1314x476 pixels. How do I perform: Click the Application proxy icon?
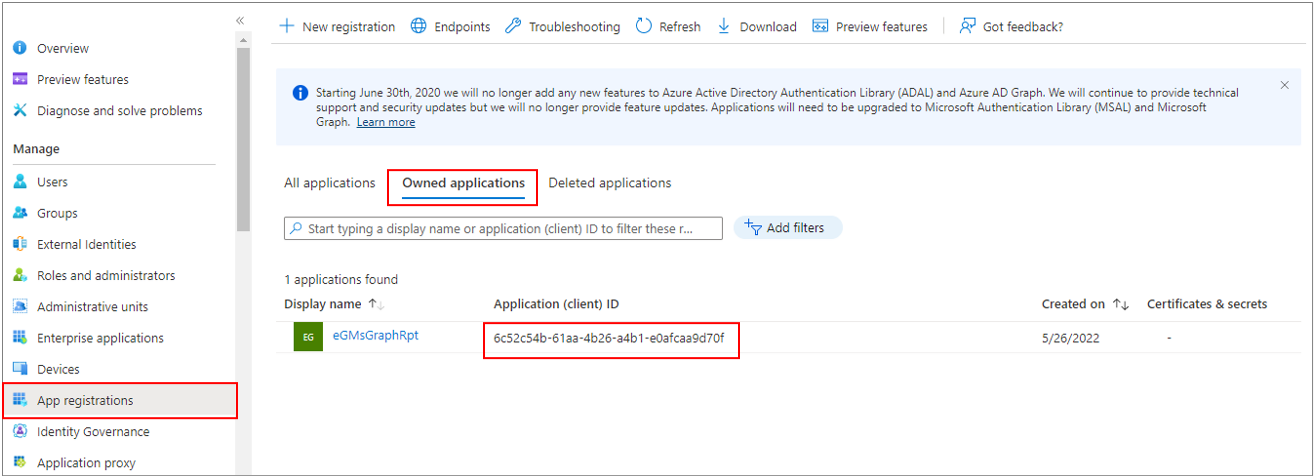(x=20, y=463)
